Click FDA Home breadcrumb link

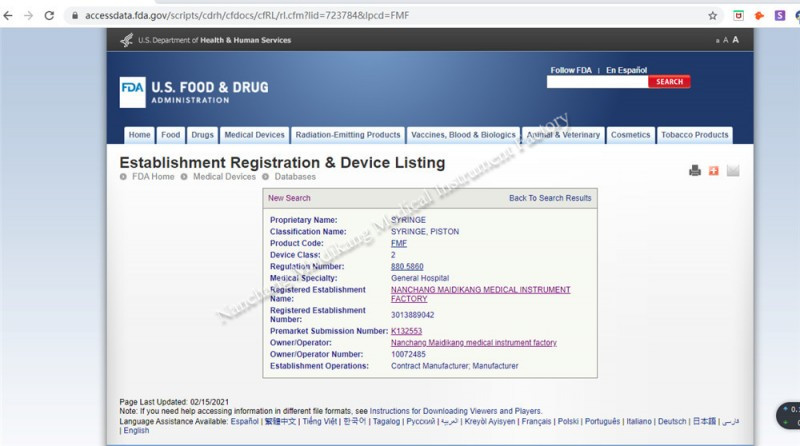click(x=153, y=177)
